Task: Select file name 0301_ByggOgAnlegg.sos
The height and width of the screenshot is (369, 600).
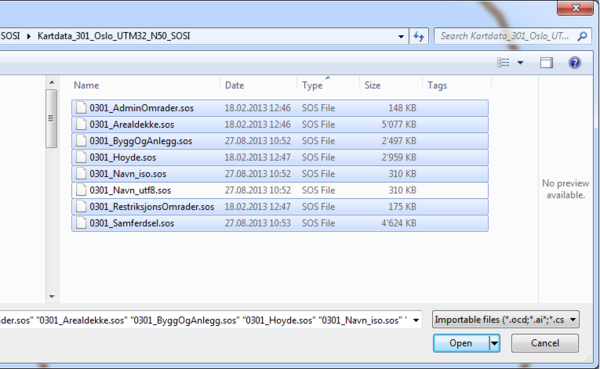Action: click(x=141, y=141)
